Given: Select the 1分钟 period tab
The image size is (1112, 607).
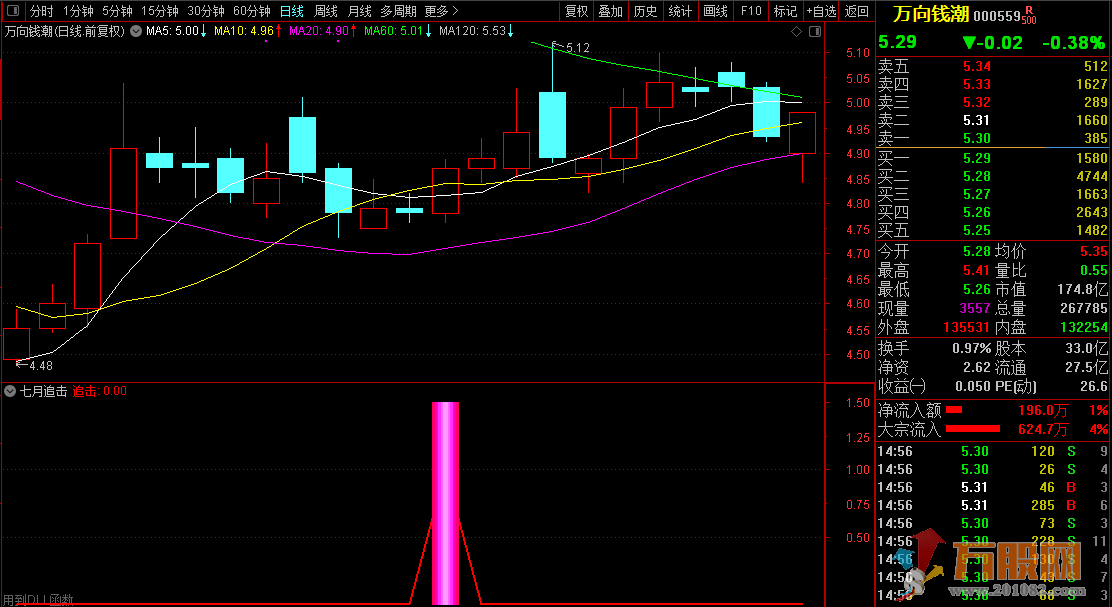Looking at the screenshot, I should (x=78, y=11).
